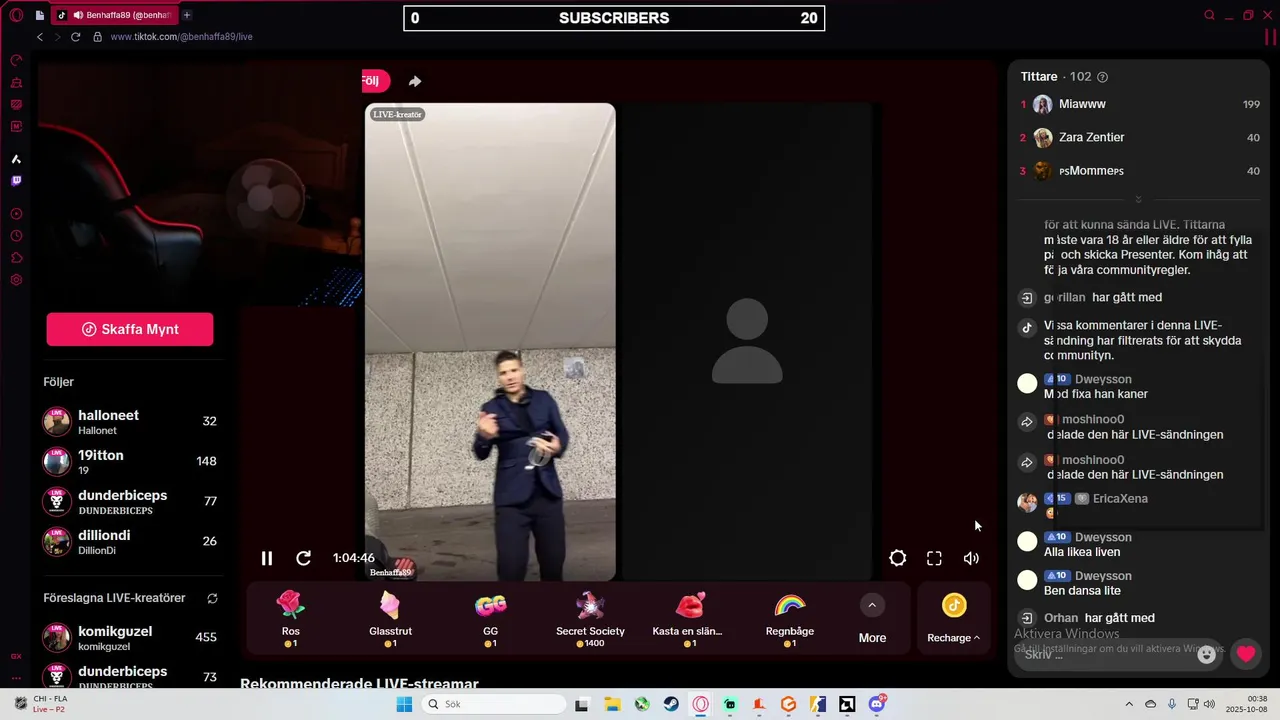Mute the live video volume
This screenshot has width=1280, height=720.
971,558
